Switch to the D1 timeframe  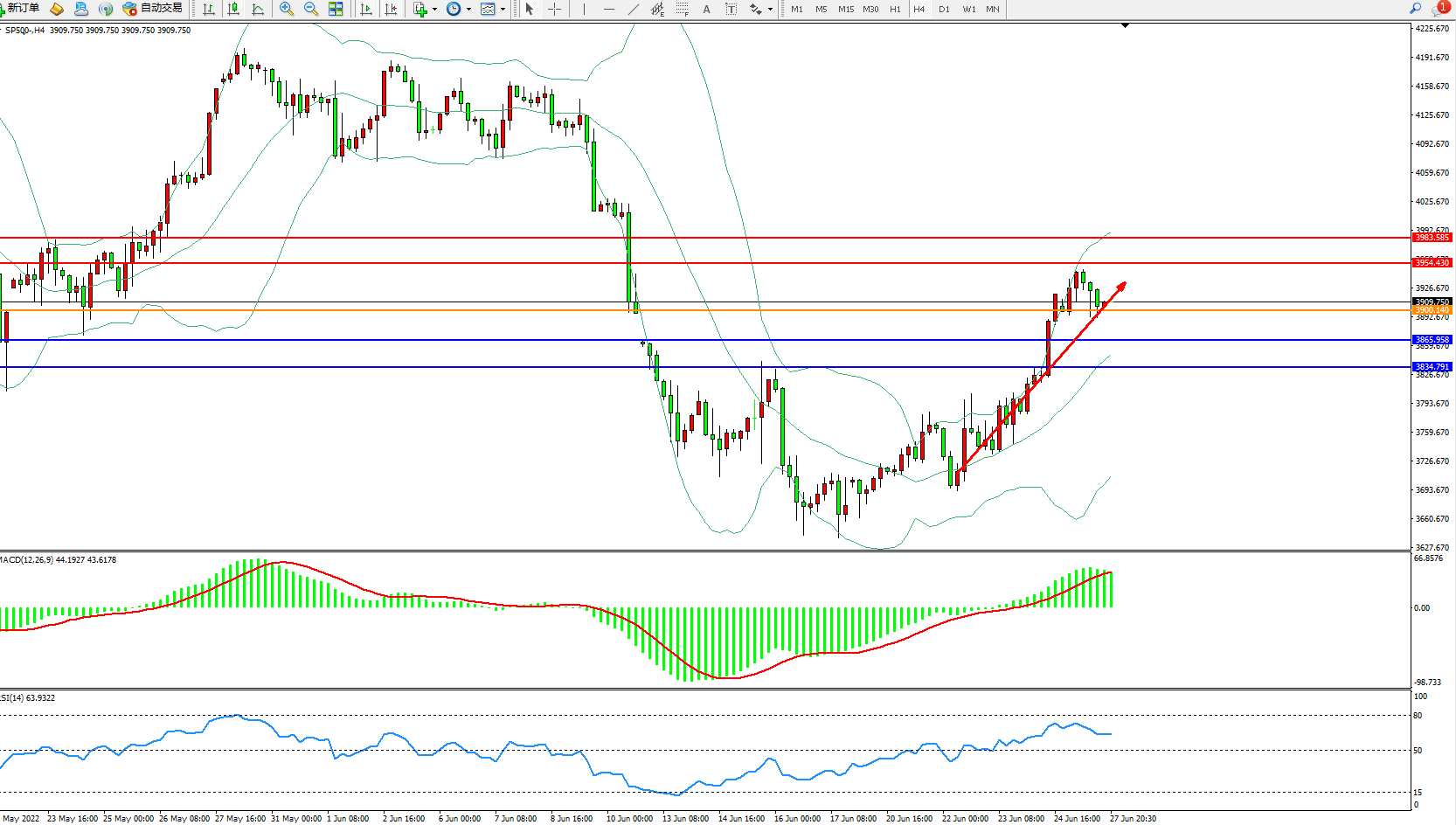(x=944, y=10)
